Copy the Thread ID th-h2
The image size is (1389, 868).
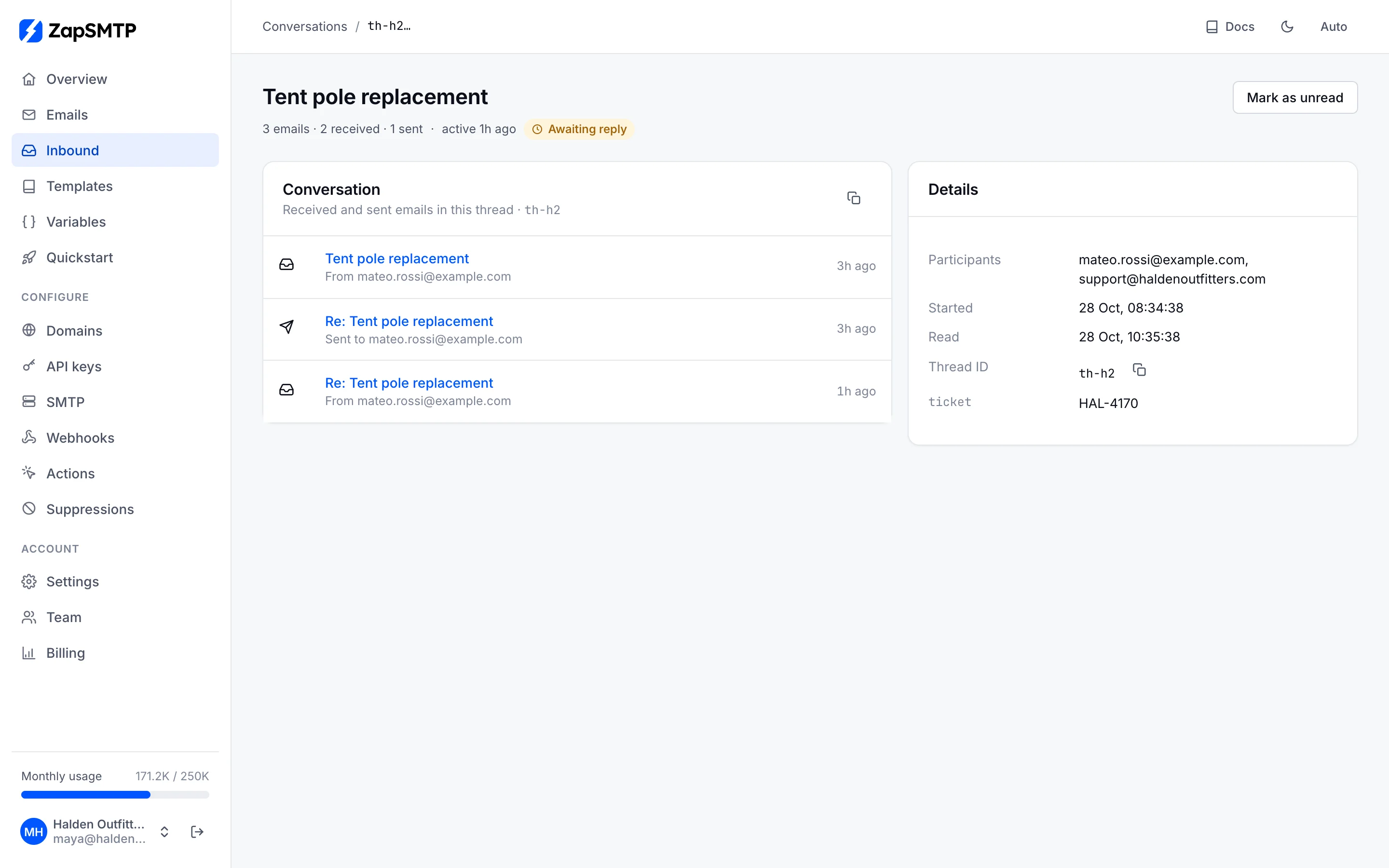click(x=1139, y=370)
